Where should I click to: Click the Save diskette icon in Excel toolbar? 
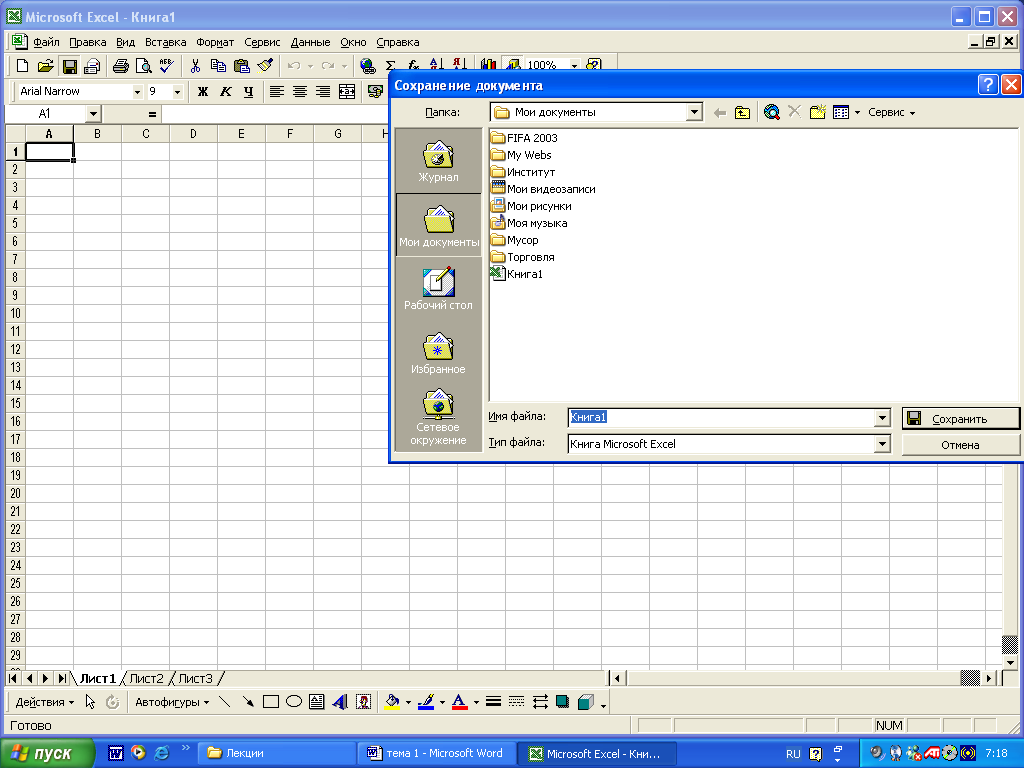[x=69, y=65]
